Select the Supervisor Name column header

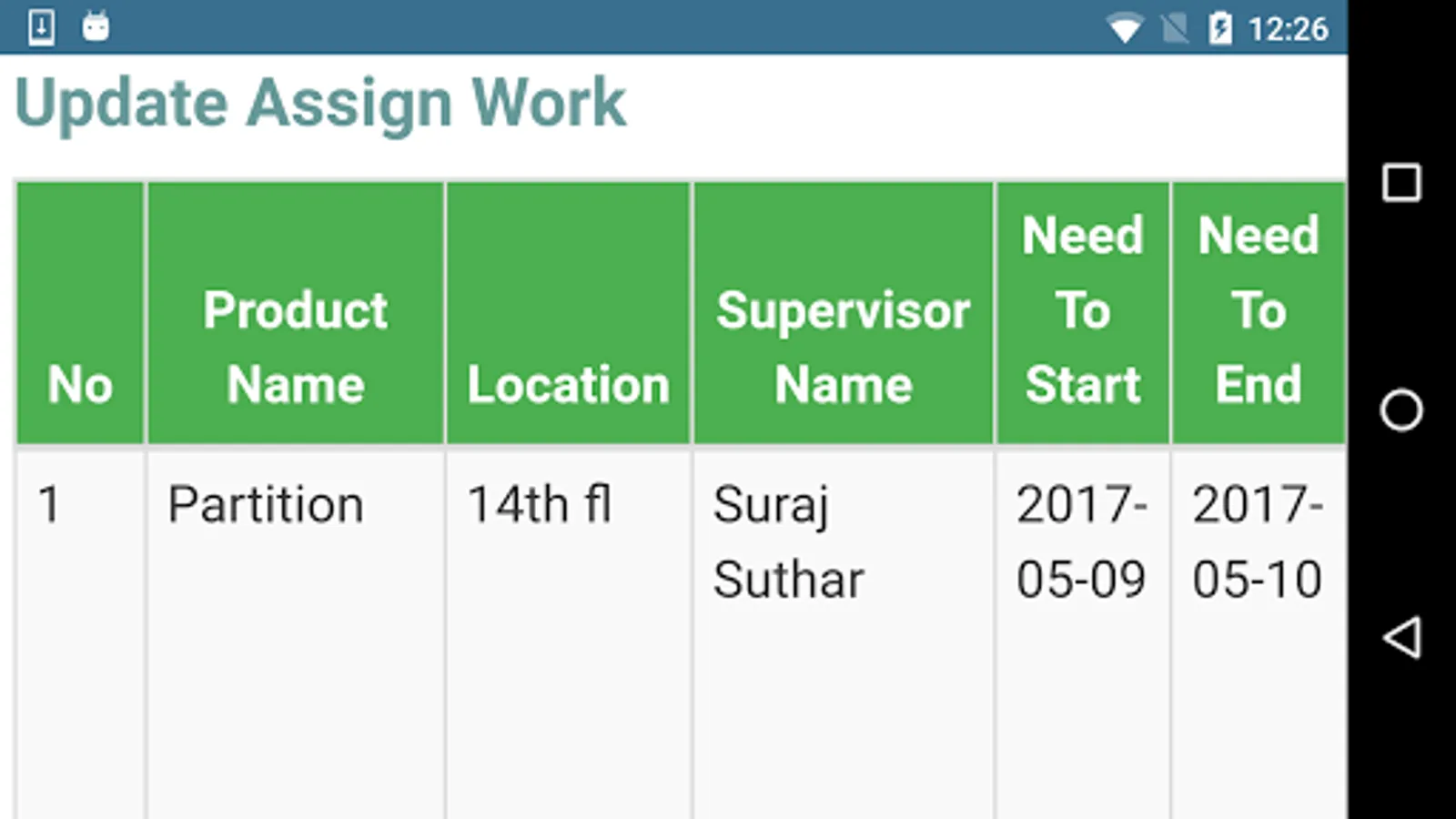click(844, 313)
